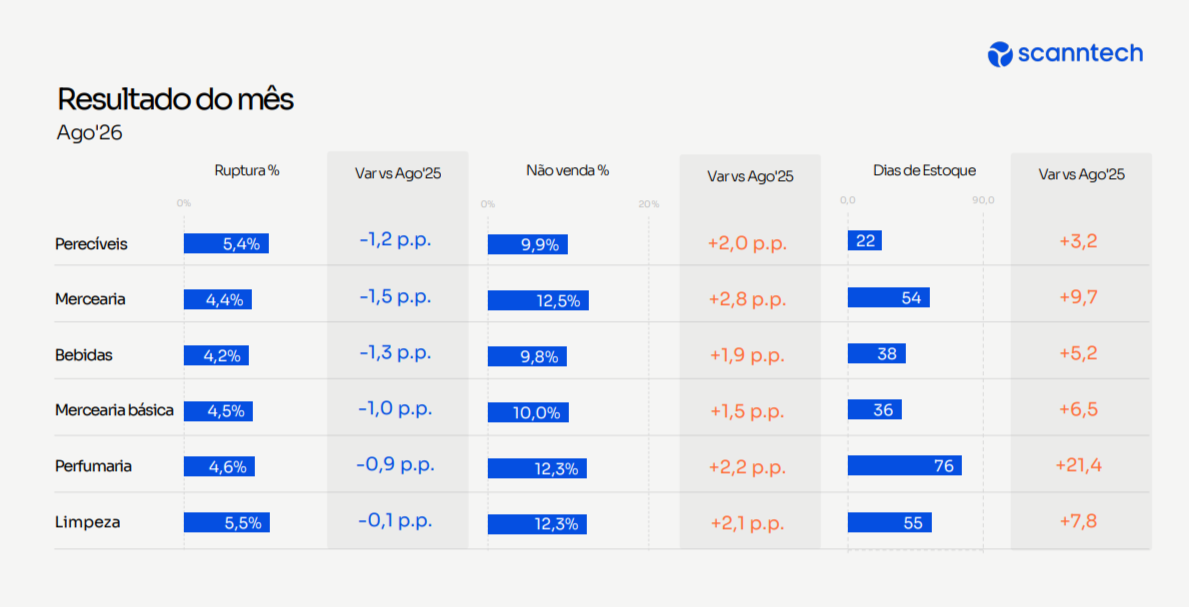Viewport: 1189px width, 607px height.
Task: Click the Ago'26 period subtitle
Action: [89, 133]
